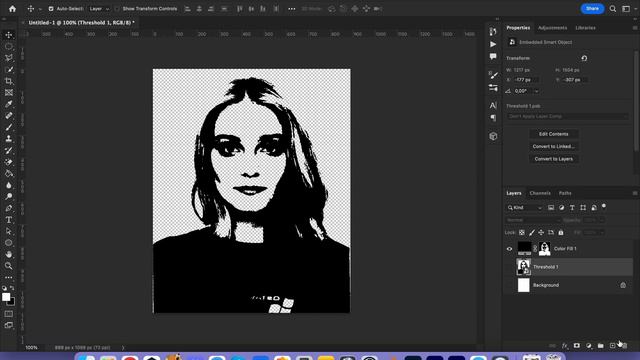Select the Frame tool

pos(9,93)
